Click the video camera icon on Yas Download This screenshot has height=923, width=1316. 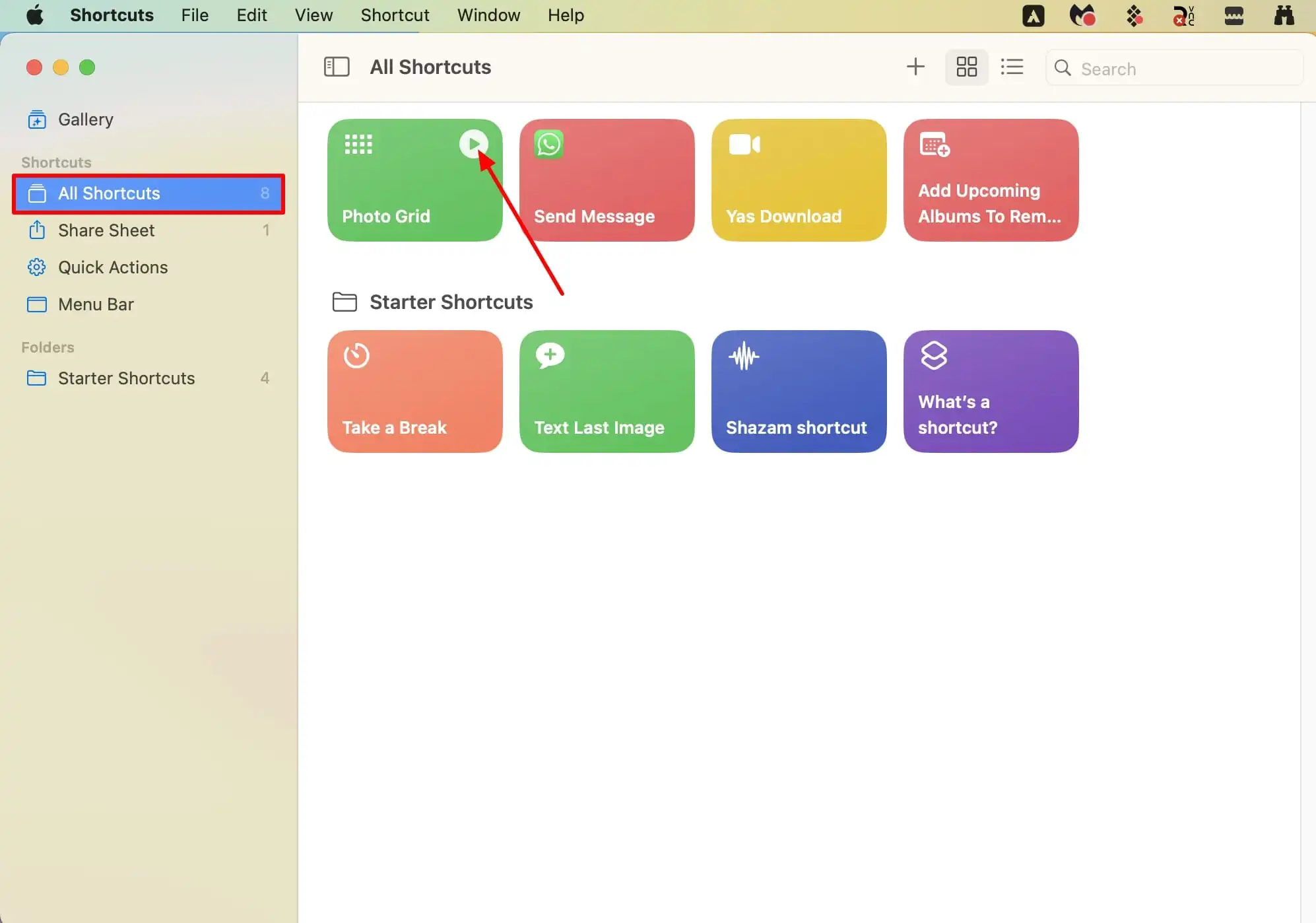(744, 144)
